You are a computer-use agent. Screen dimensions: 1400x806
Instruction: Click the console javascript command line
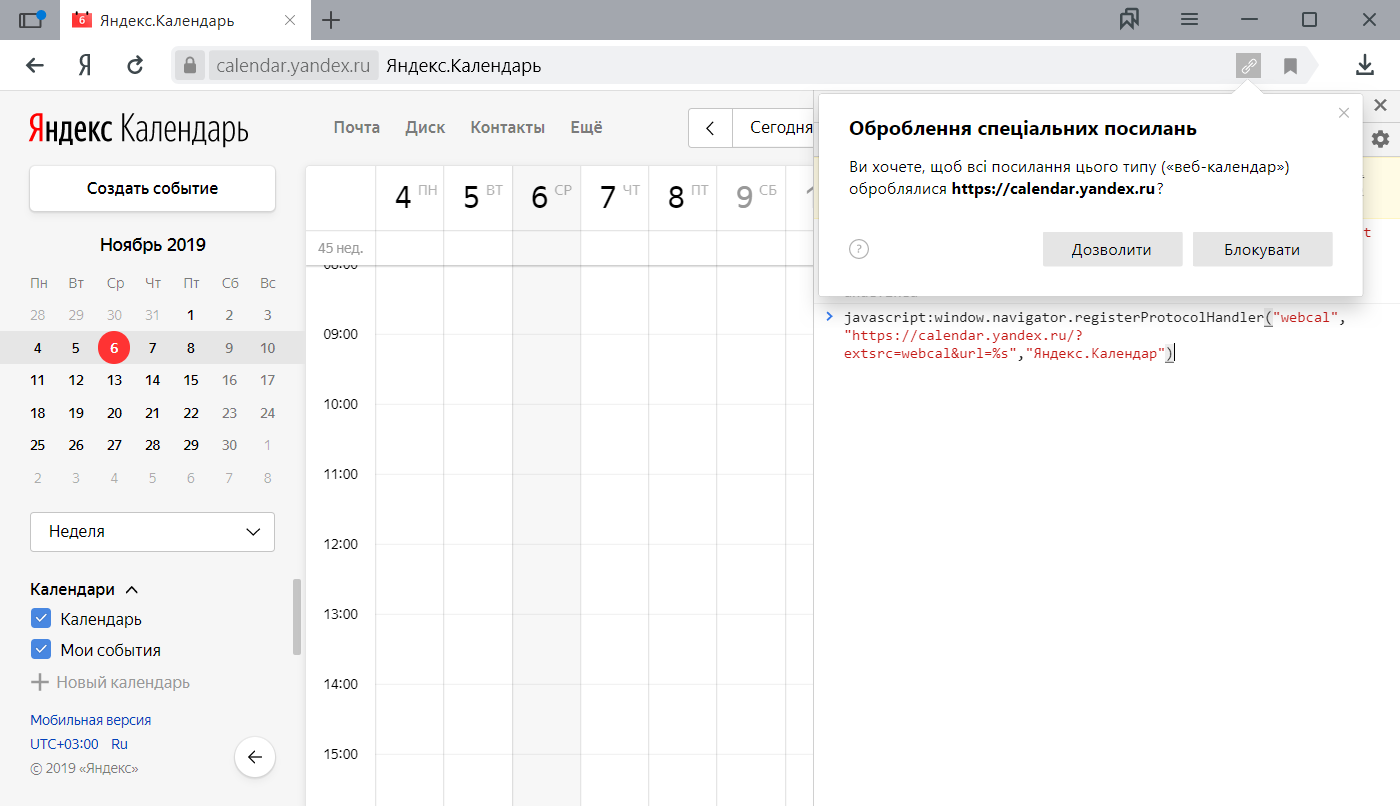1107,336
